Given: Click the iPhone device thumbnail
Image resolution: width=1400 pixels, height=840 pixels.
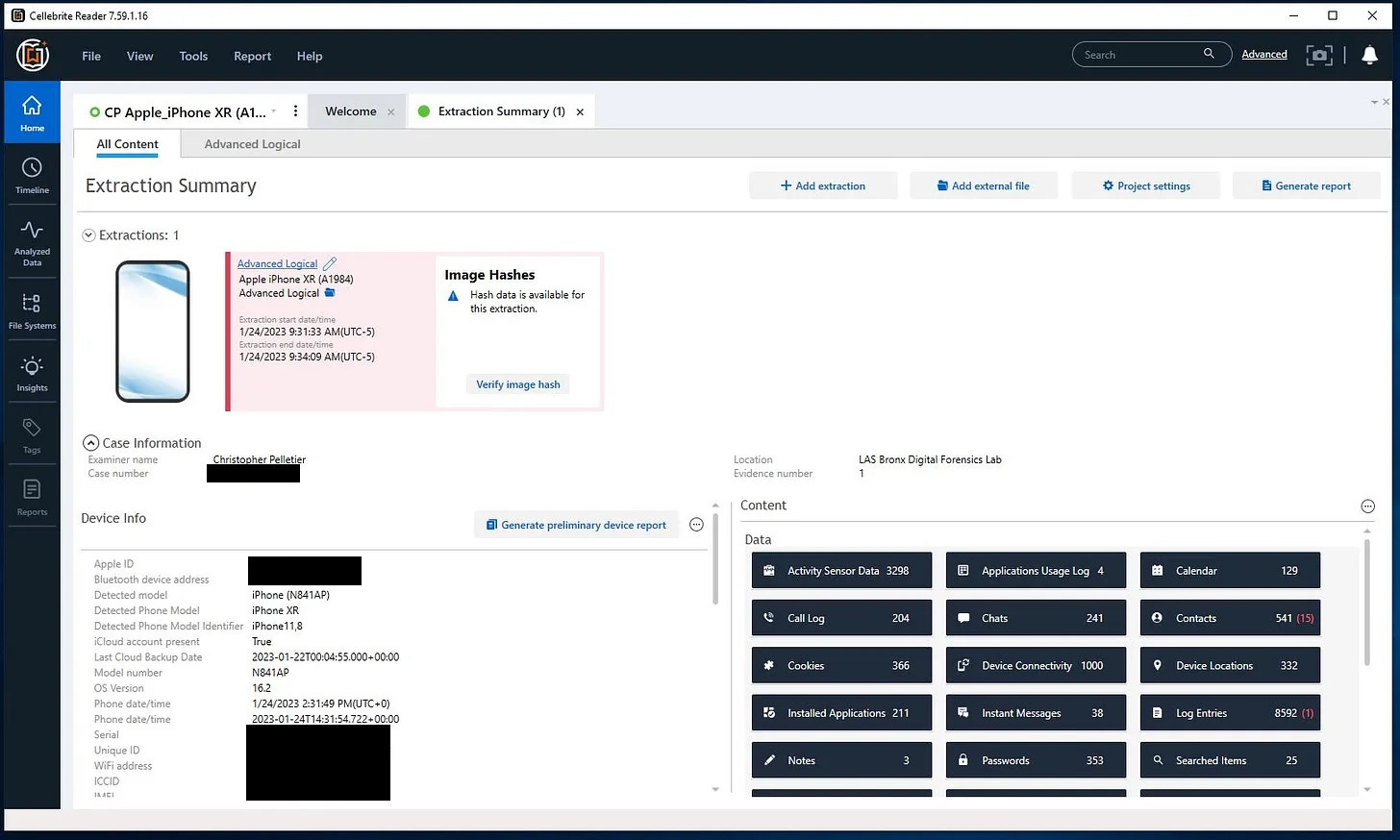Looking at the screenshot, I should [153, 331].
